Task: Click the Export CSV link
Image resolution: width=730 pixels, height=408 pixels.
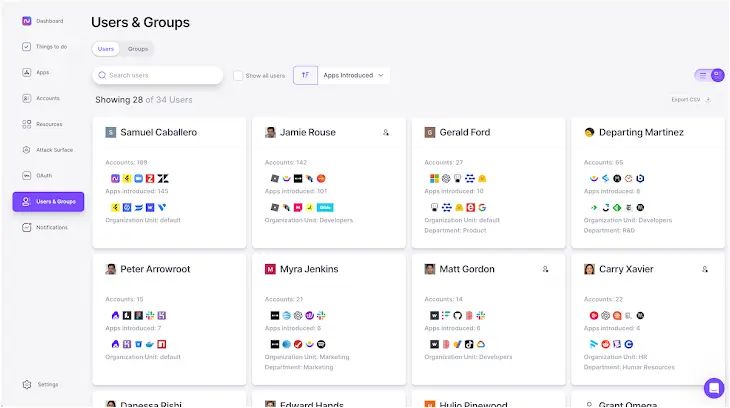Action: (x=691, y=100)
